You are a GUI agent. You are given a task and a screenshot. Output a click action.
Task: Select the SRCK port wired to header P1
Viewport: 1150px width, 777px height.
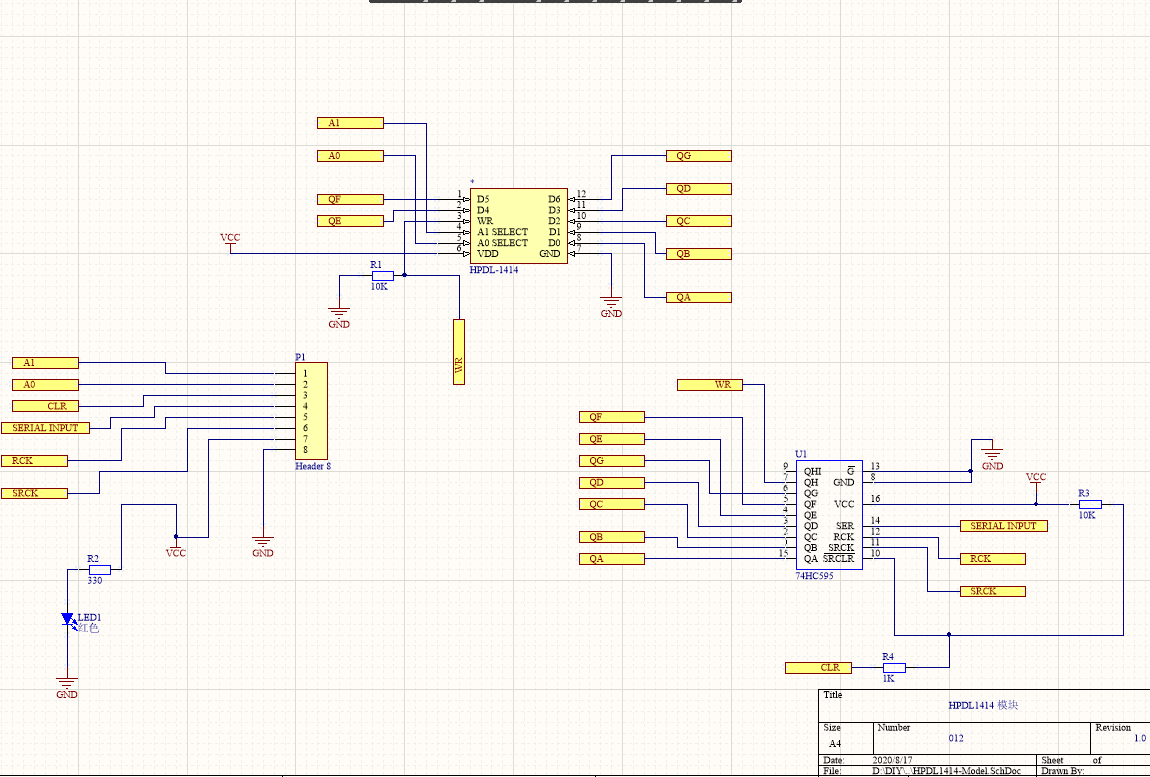(x=34, y=493)
